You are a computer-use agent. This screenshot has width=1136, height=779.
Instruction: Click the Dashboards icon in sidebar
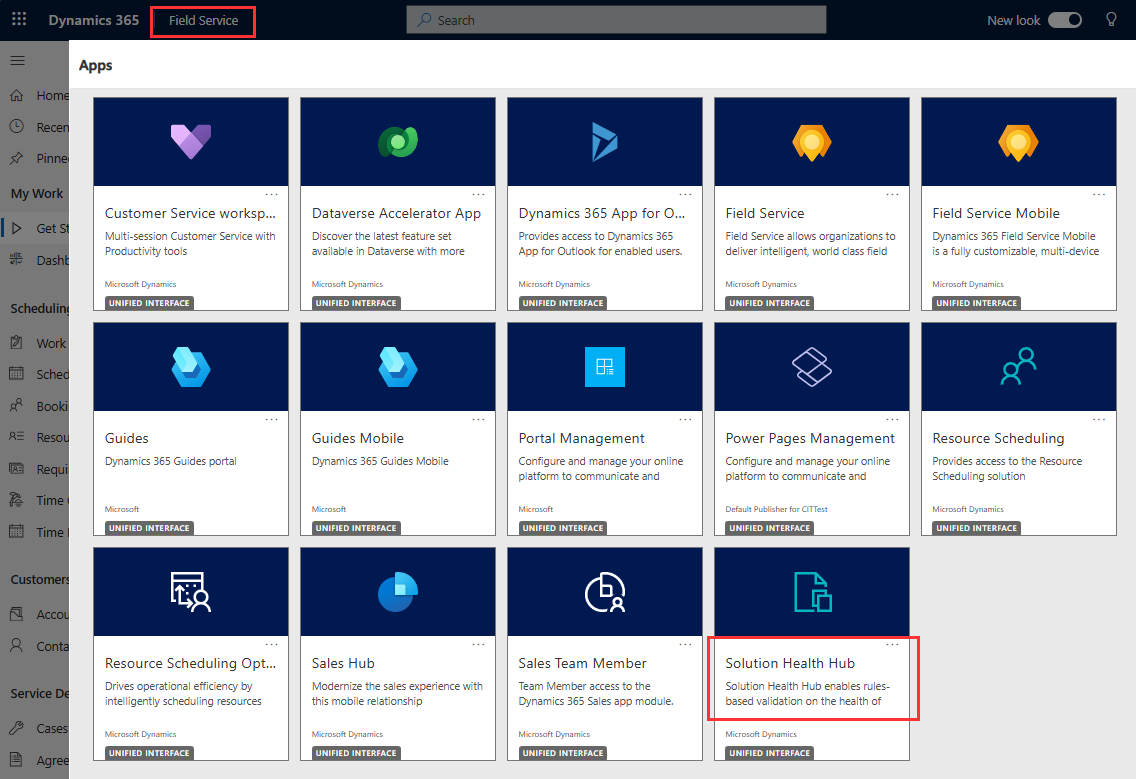pos(17,259)
